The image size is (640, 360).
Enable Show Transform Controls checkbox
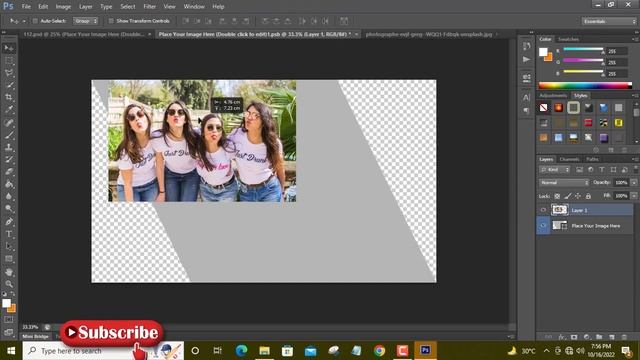pyautogui.click(x=111, y=21)
